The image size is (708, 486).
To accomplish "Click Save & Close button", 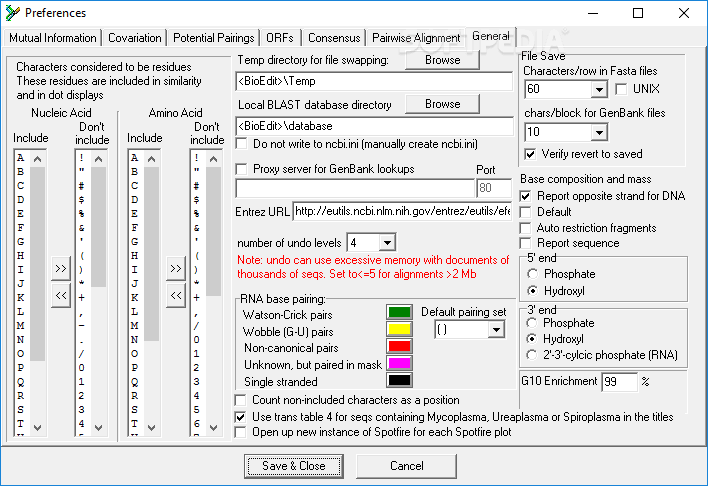I will tap(293, 466).
